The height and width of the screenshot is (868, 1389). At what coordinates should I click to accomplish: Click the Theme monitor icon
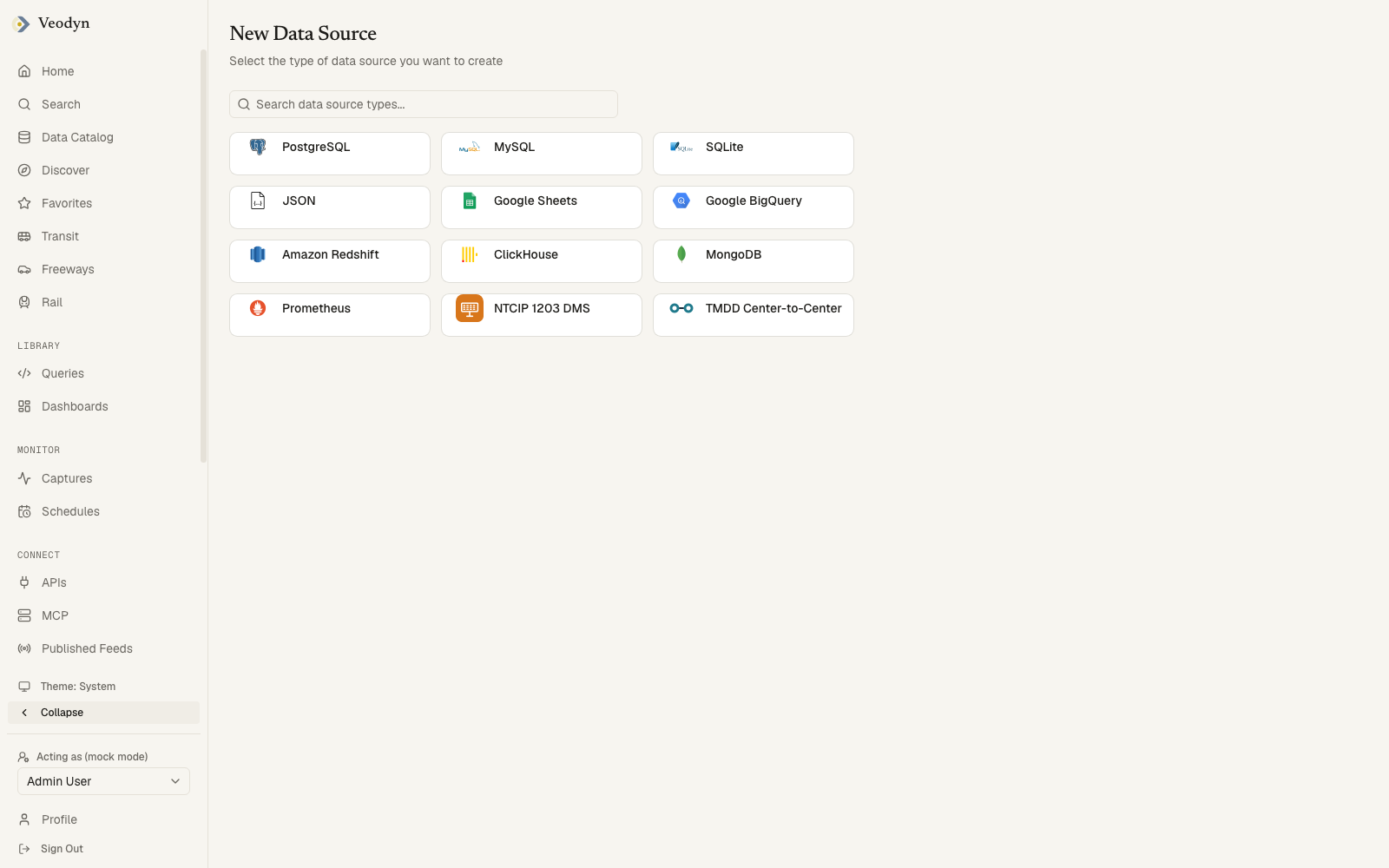tap(24, 687)
